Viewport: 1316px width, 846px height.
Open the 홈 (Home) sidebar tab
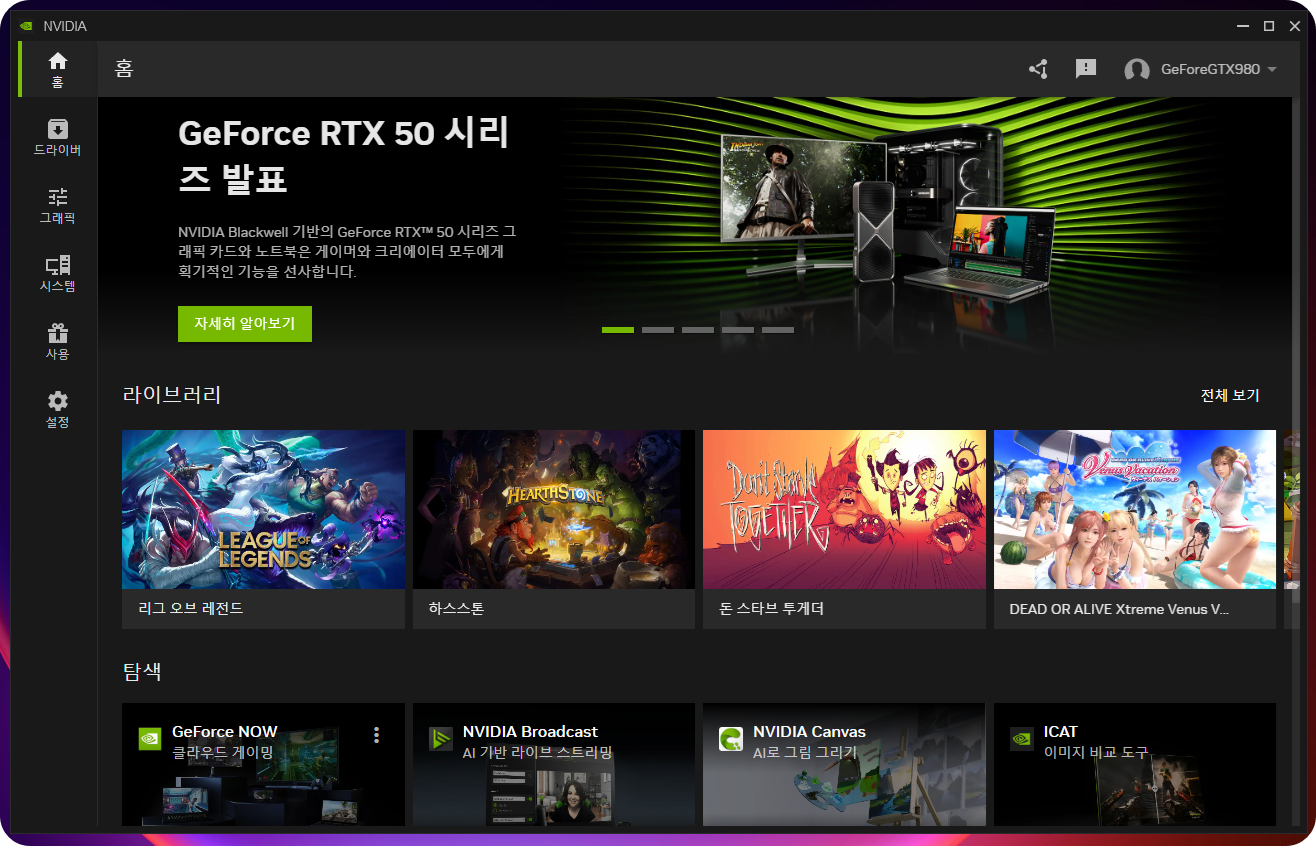pyautogui.click(x=57, y=69)
